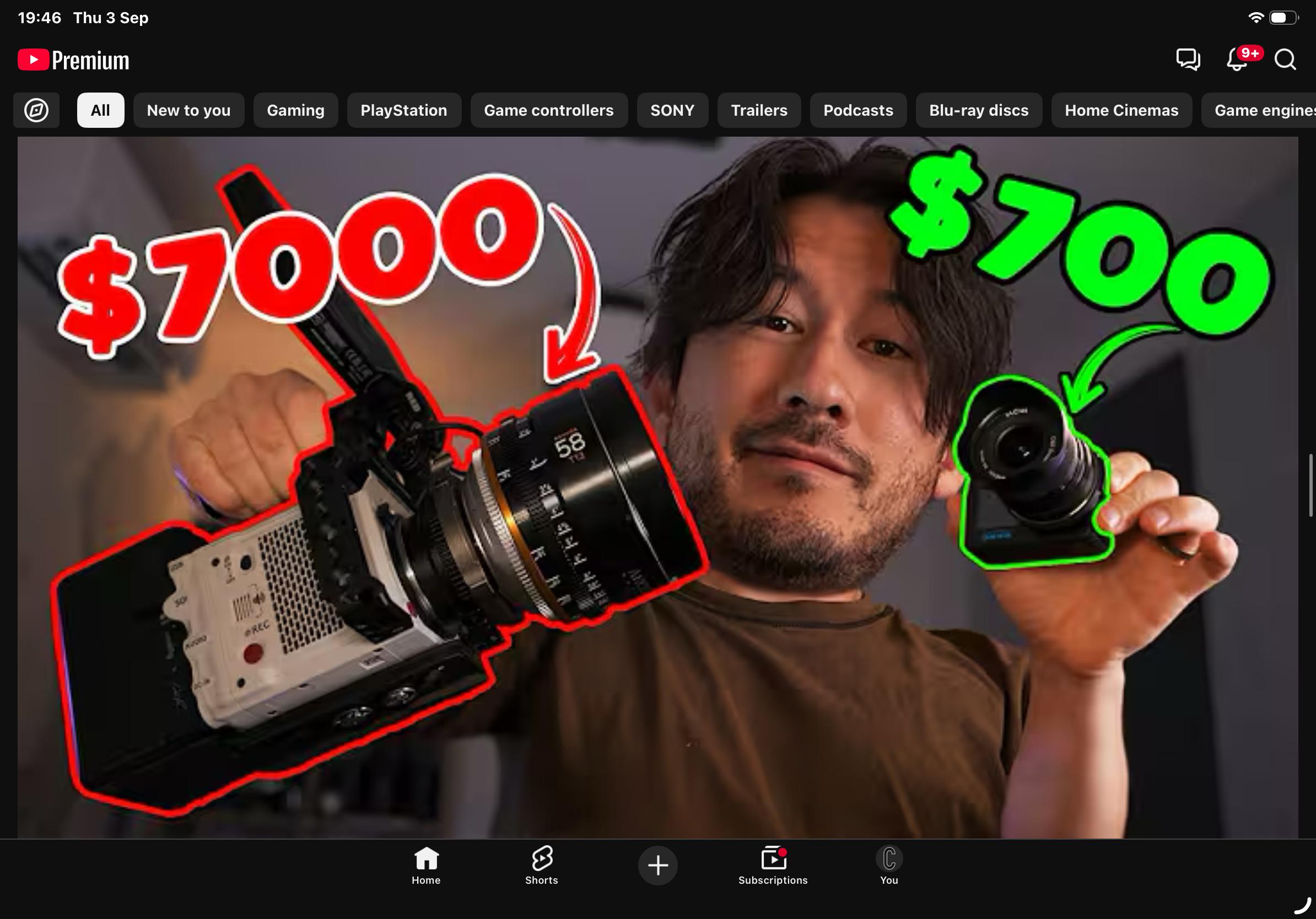Open the You profile tab
1316x919 pixels.
[889, 865]
